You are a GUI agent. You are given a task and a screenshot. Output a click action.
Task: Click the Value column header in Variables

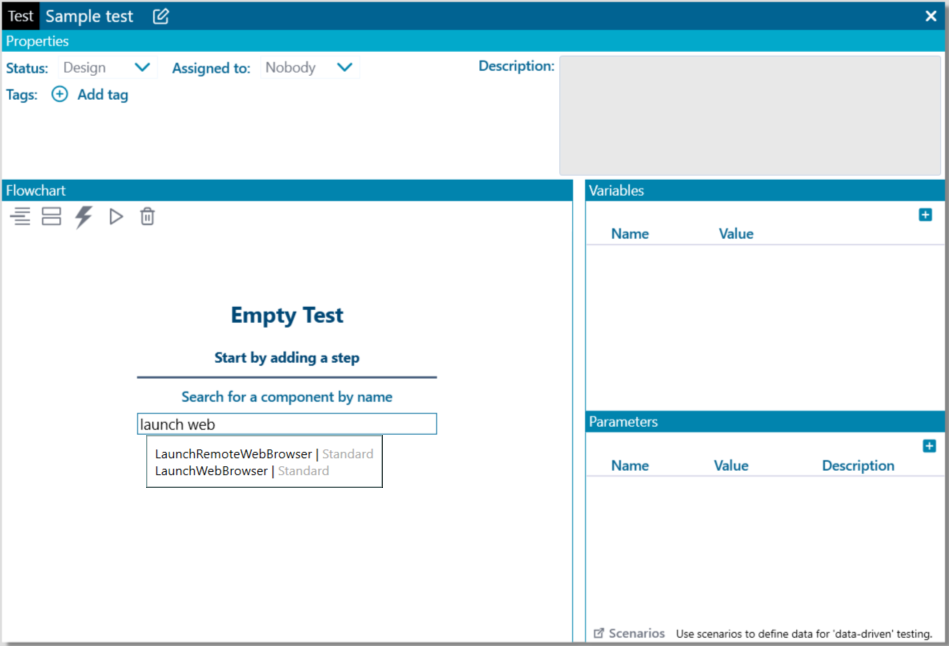[x=736, y=234]
